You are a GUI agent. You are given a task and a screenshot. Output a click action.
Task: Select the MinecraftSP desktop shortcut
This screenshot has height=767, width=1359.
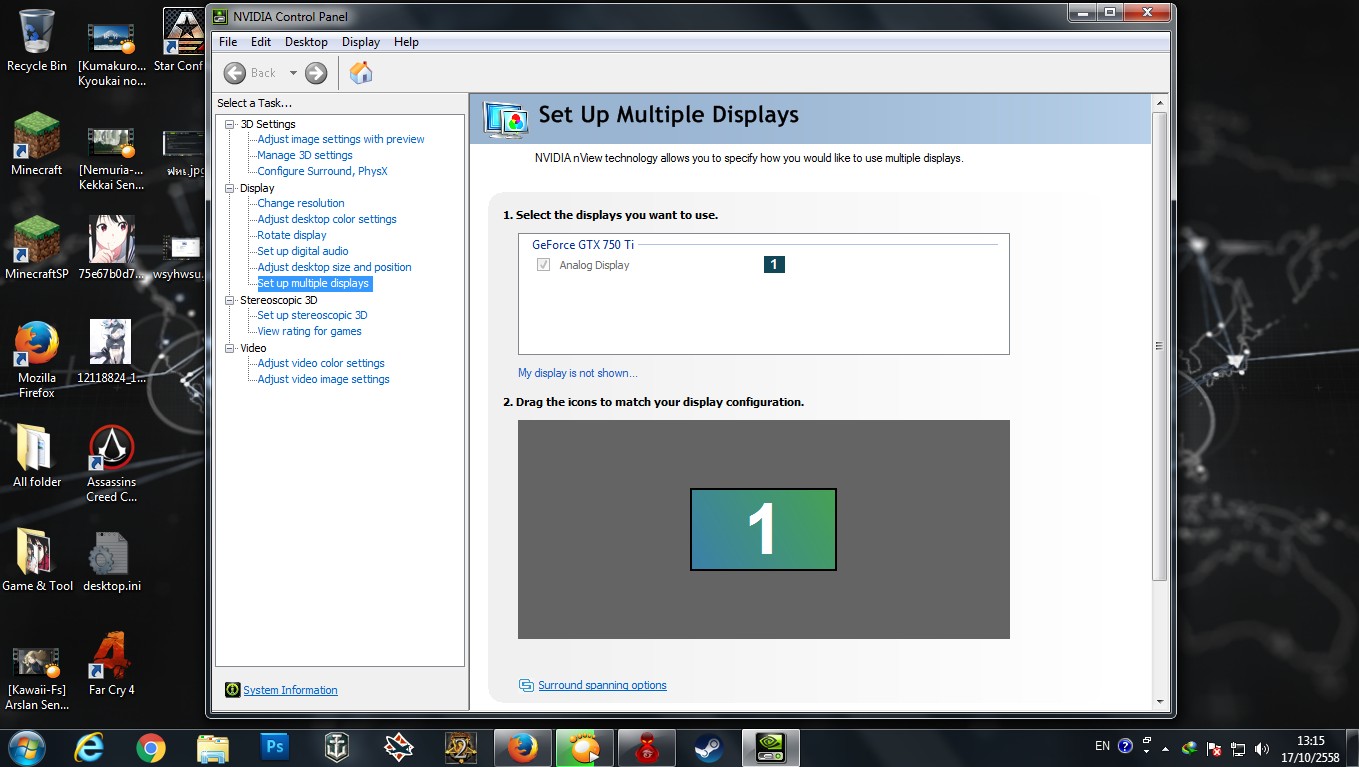37,248
